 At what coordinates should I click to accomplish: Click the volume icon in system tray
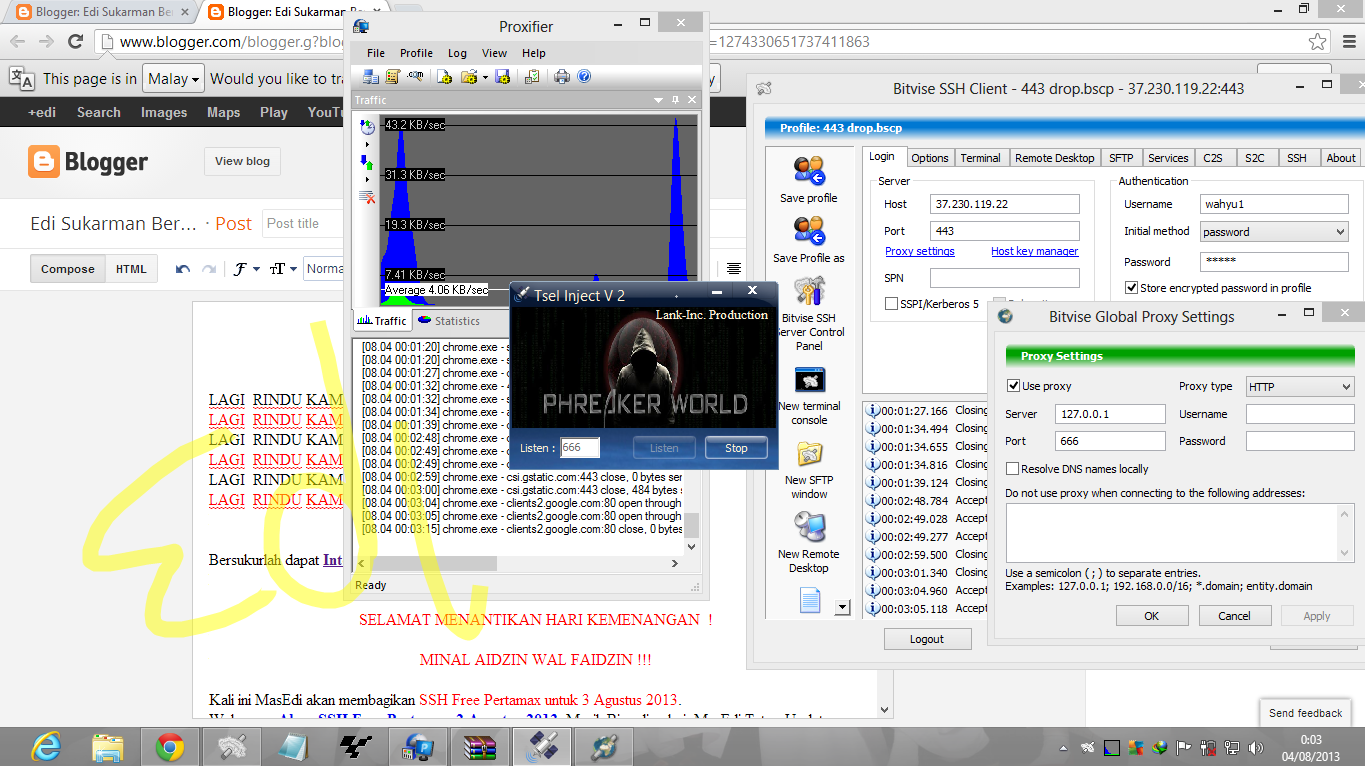1256,747
